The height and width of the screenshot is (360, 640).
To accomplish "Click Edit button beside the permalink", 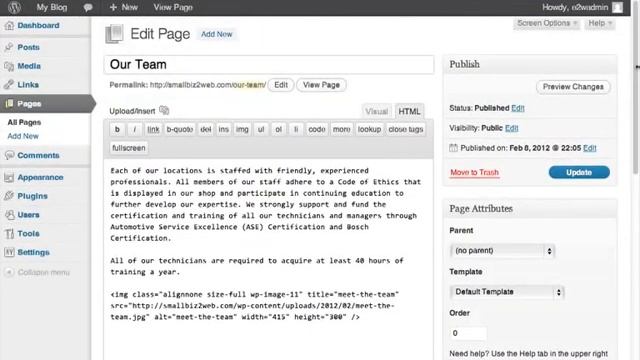I will (281, 85).
